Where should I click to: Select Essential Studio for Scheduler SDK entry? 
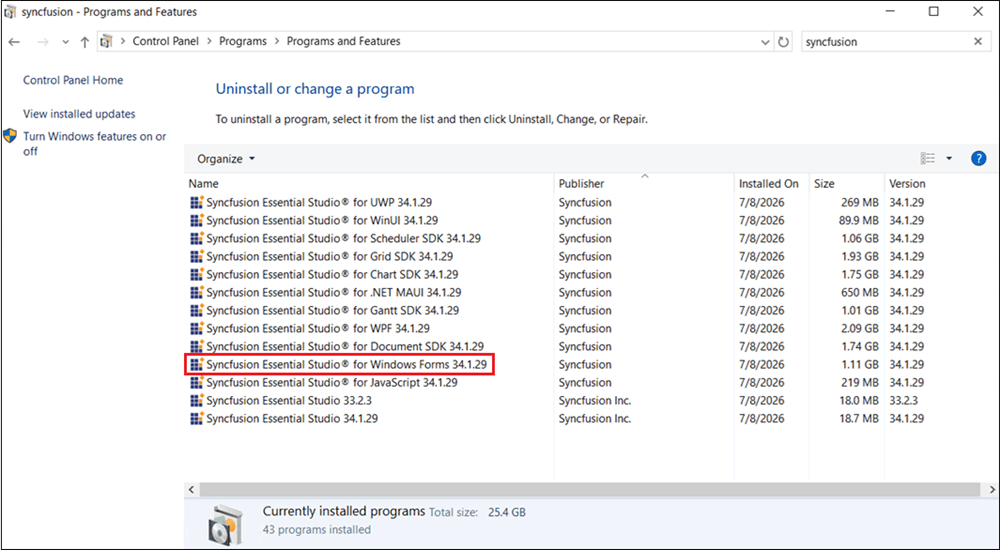pos(343,238)
